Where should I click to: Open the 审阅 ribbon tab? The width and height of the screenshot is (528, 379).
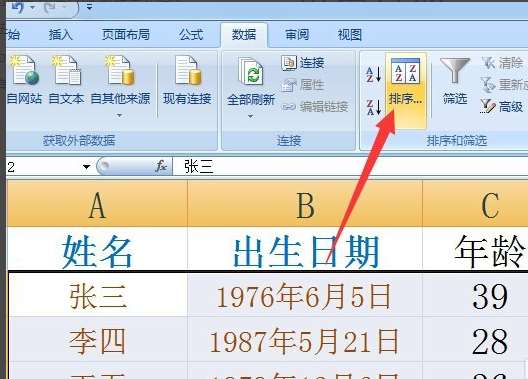click(x=297, y=35)
